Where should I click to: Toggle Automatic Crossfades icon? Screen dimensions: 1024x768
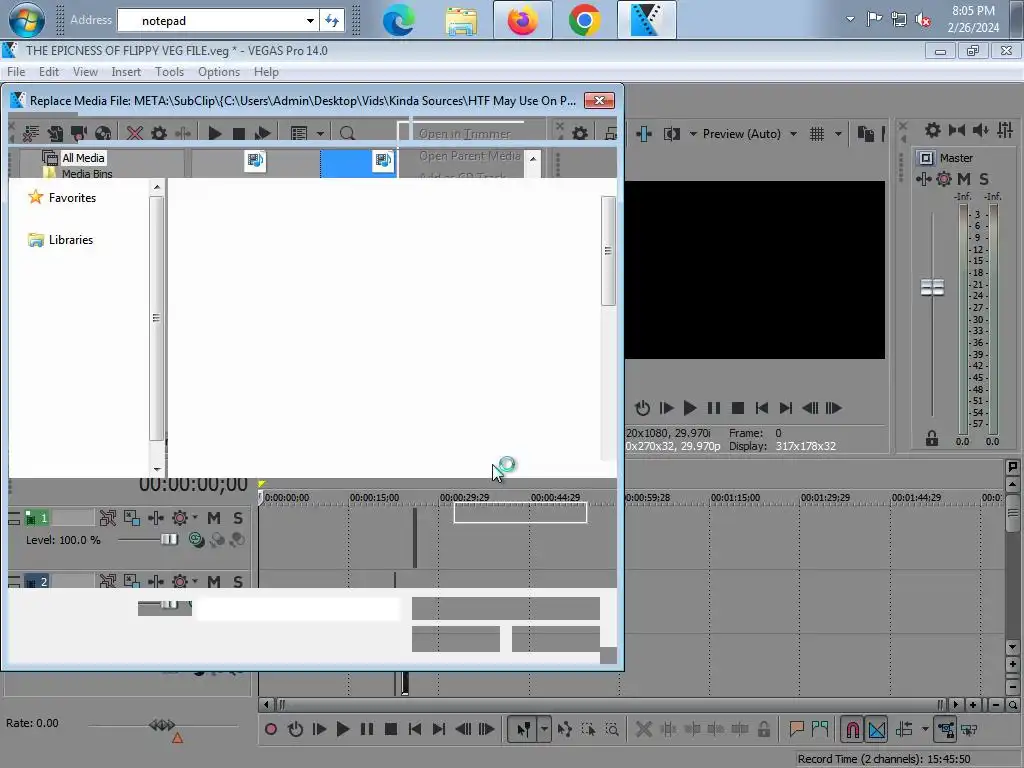877,729
